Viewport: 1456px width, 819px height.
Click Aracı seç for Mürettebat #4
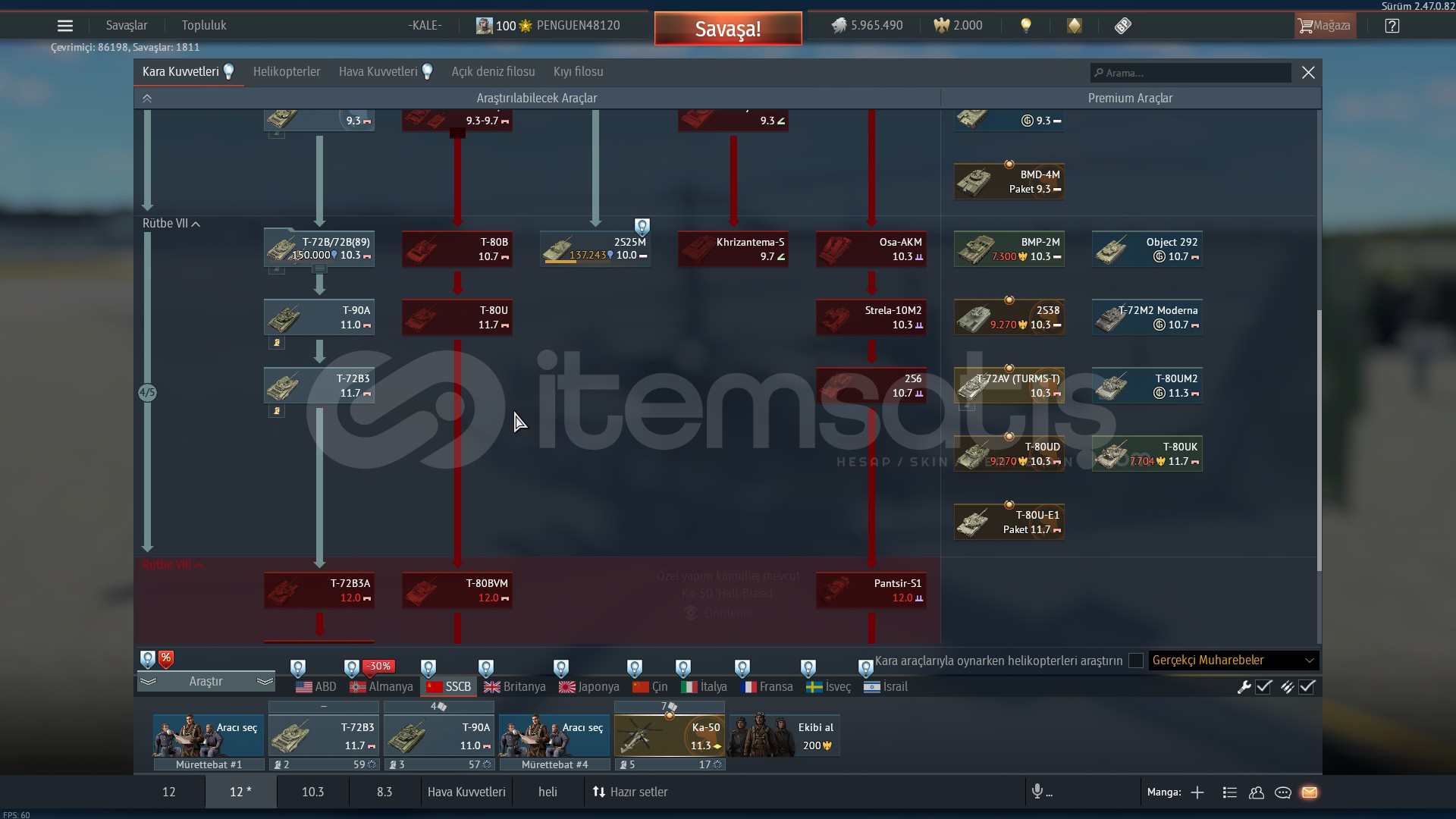[x=554, y=736]
